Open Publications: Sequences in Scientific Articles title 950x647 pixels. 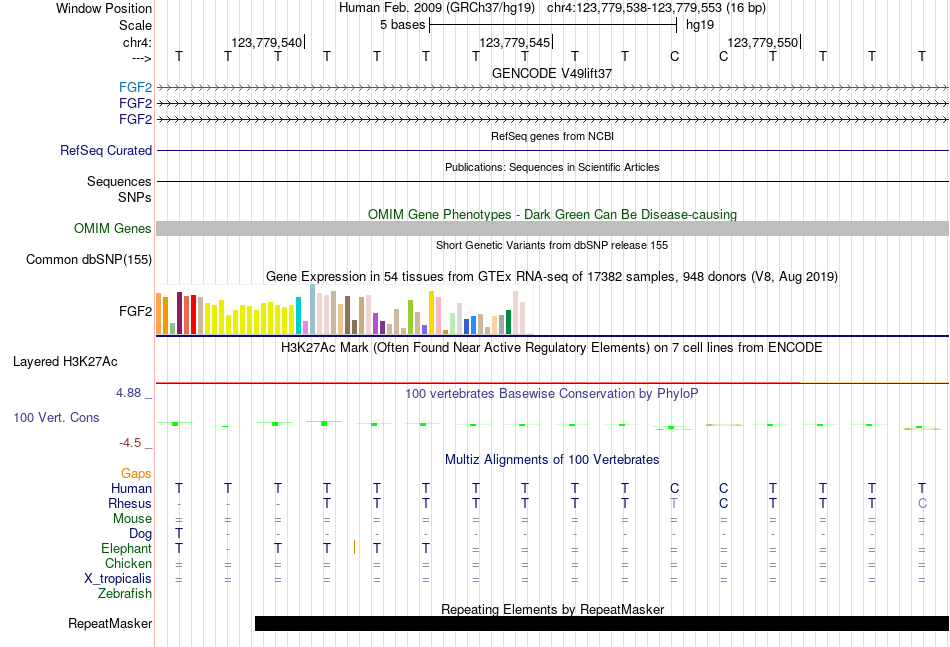pos(552,167)
